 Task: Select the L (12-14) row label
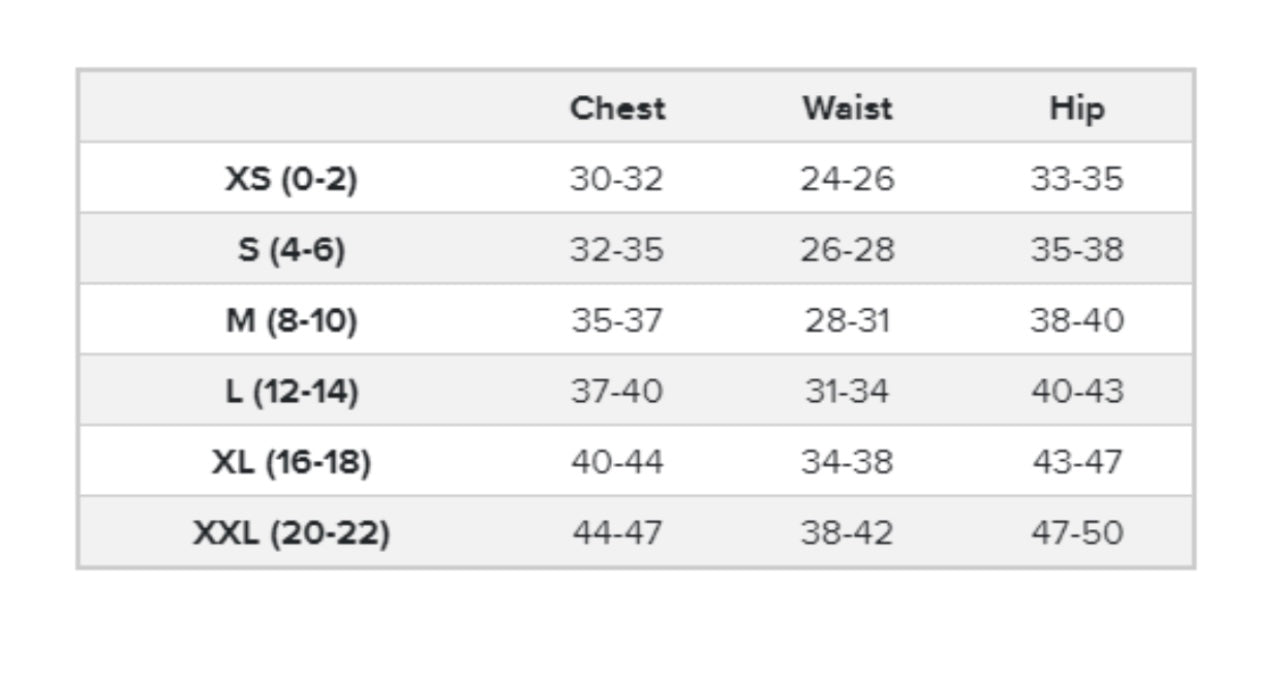(x=291, y=391)
